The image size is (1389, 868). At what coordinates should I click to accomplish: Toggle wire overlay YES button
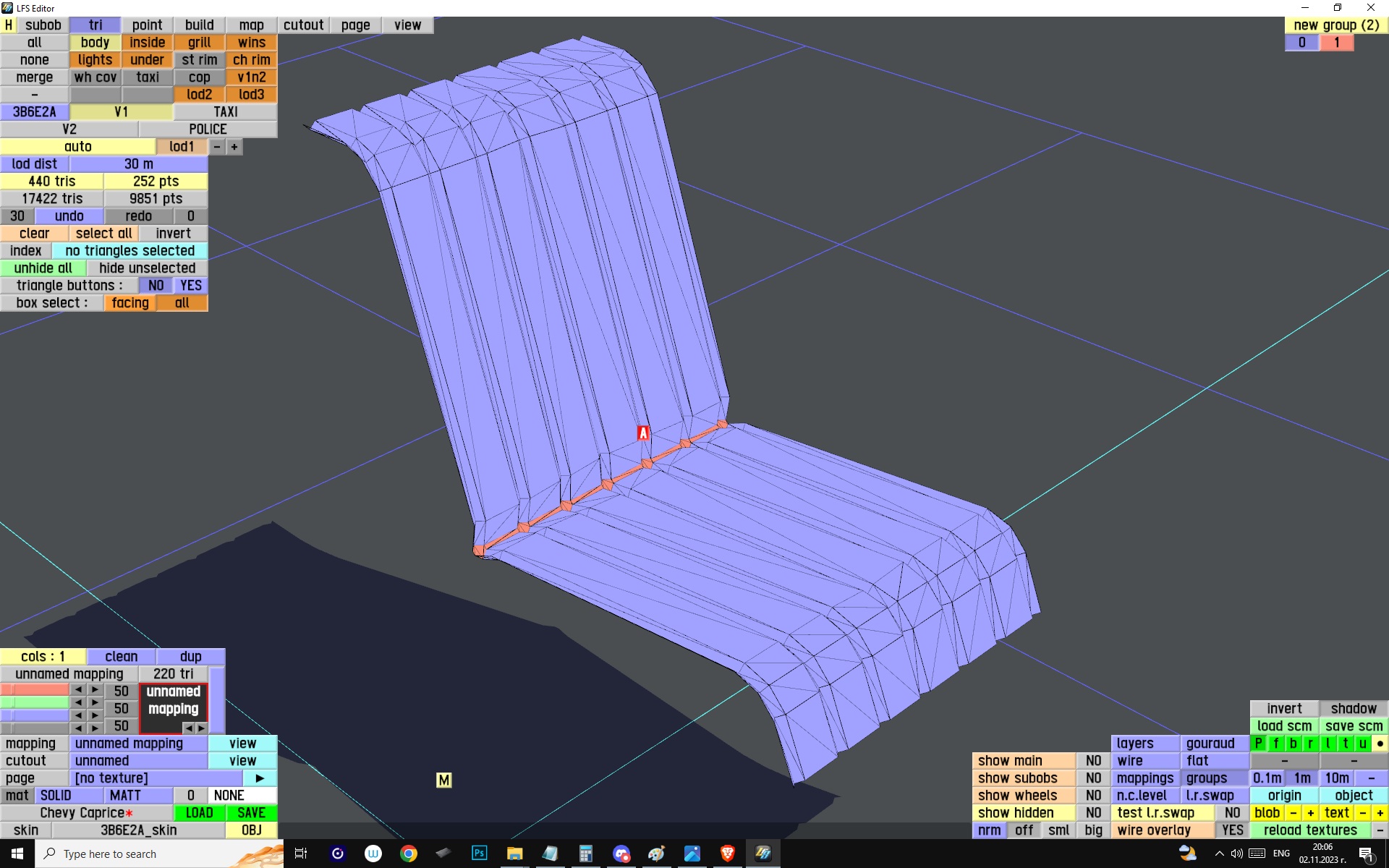(x=1232, y=830)
